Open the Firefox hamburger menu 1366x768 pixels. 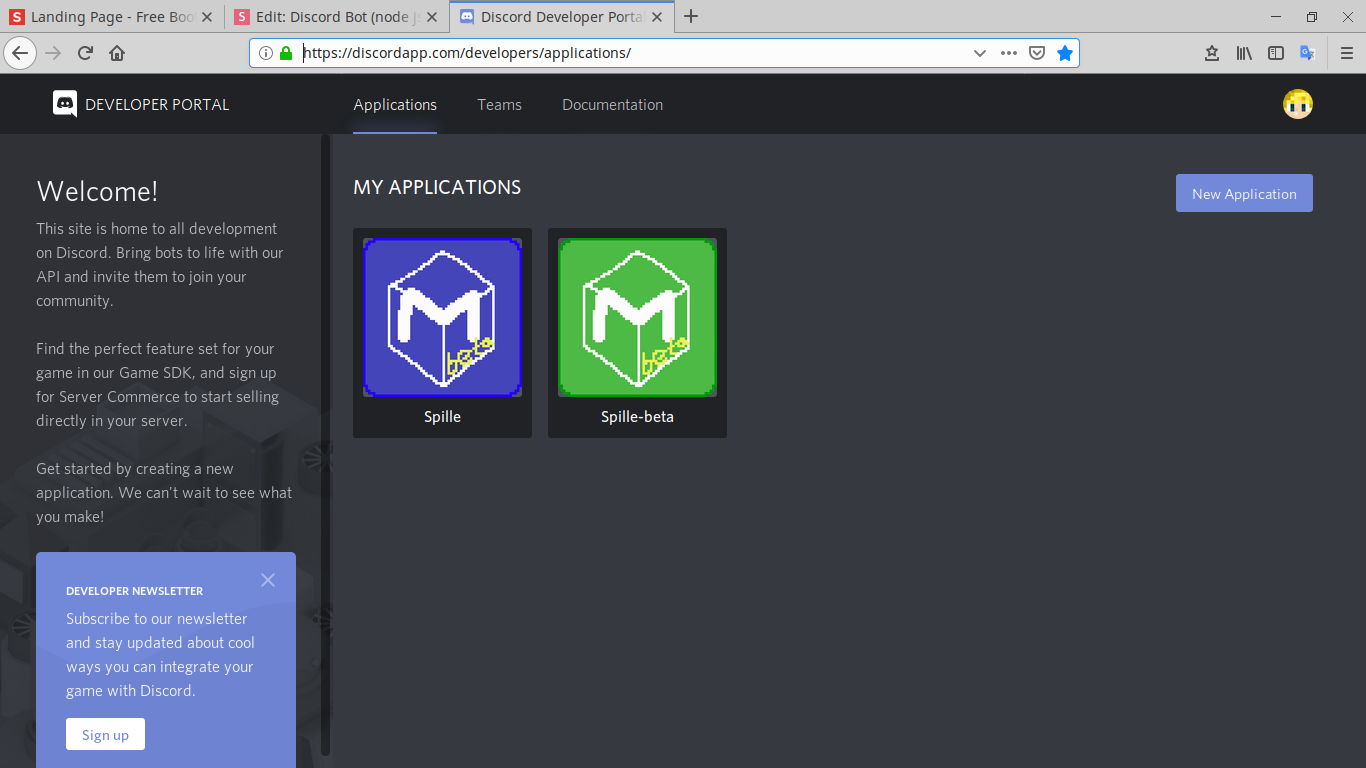tap(1347, 53)
